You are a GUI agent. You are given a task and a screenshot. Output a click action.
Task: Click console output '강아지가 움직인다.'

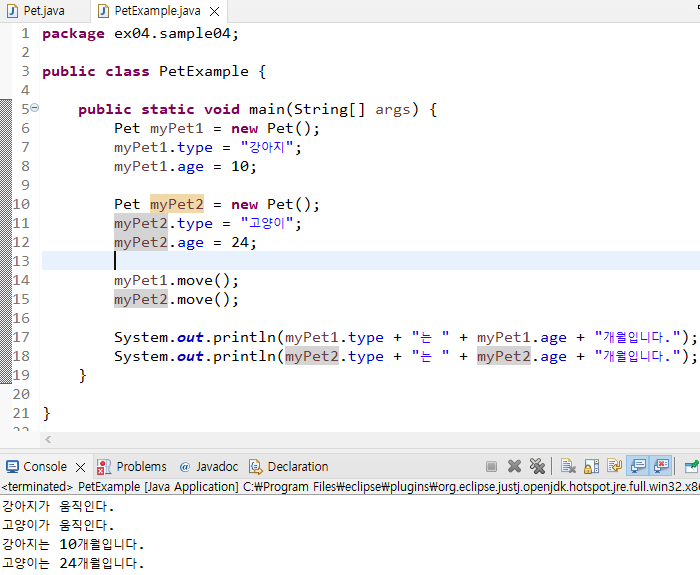pyautogui.click(x=58, y=506)
